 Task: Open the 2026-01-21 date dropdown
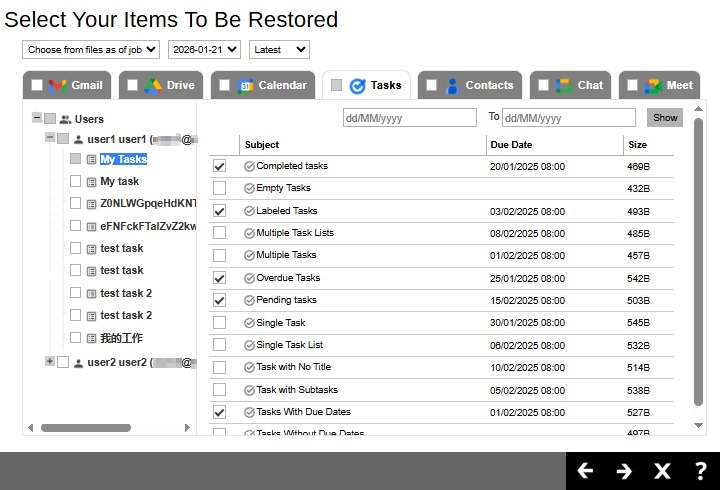tap(204, 49)
